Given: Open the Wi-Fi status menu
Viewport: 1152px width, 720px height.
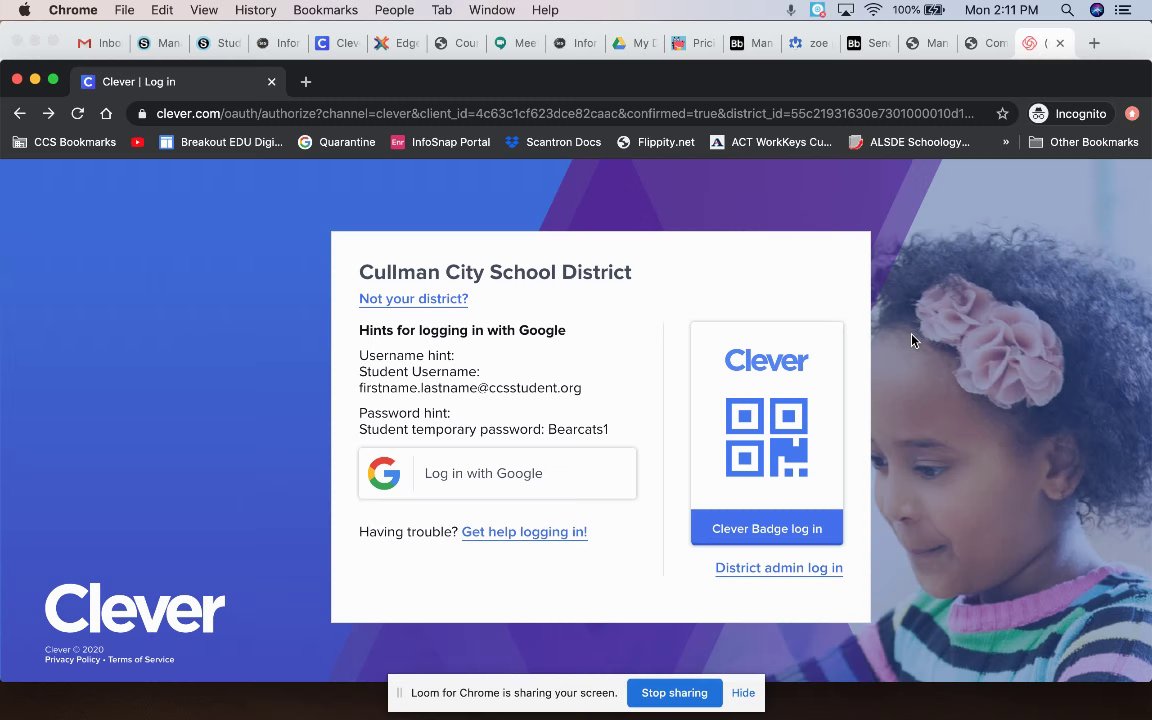Looking at the screenshot, I should point(873,10).
